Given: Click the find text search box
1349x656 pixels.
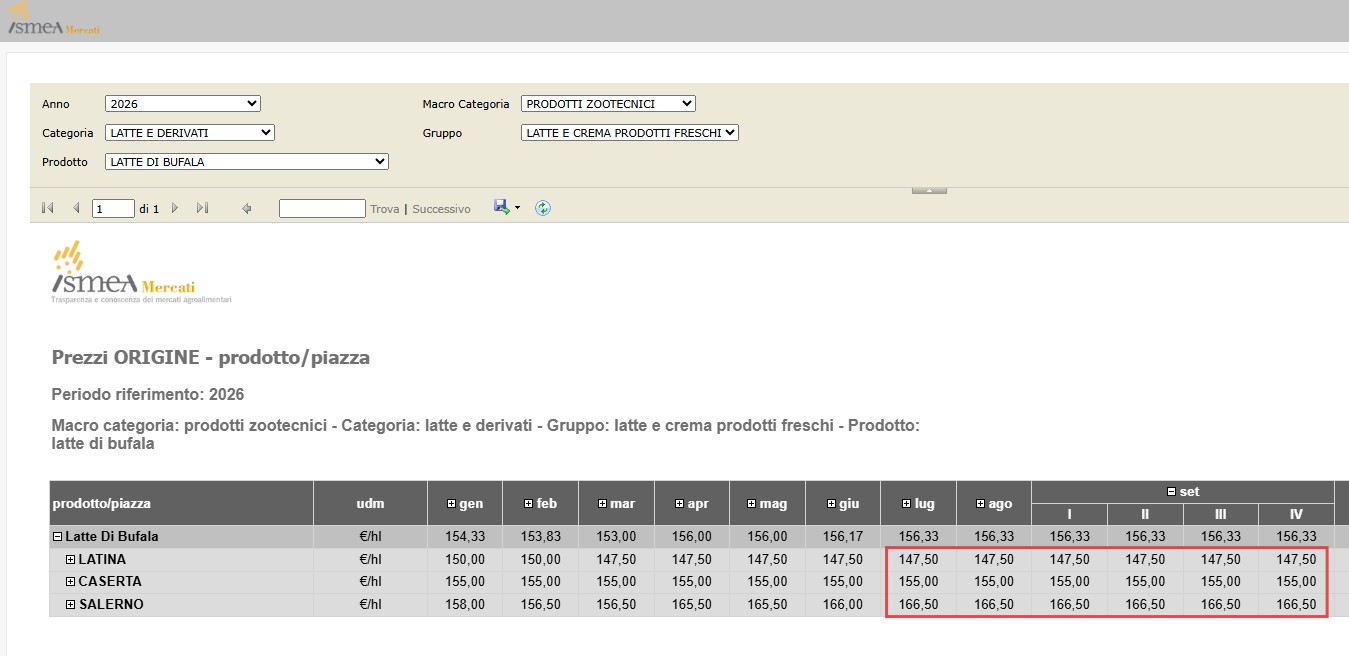Looking at the screenshot, I should (x=322, y=208).
